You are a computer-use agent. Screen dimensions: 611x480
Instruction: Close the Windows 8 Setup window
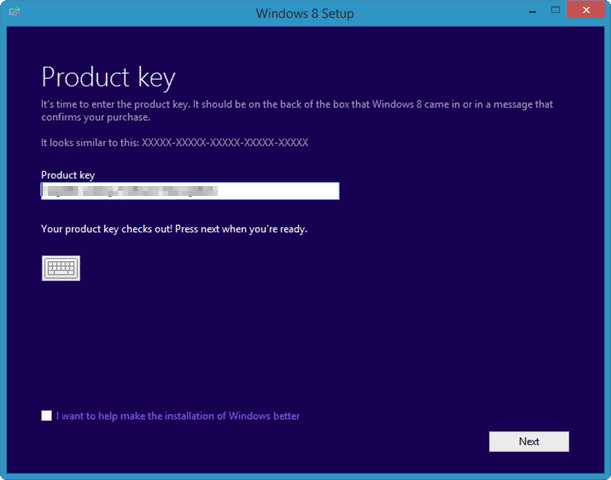click(x=586, y=10)
